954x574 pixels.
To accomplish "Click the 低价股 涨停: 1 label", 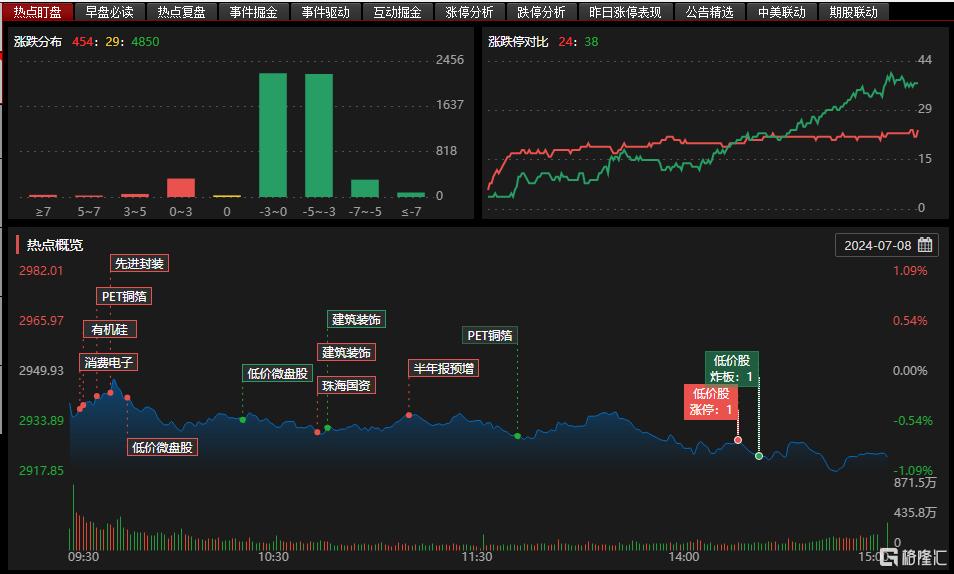I will pos(711,401).
